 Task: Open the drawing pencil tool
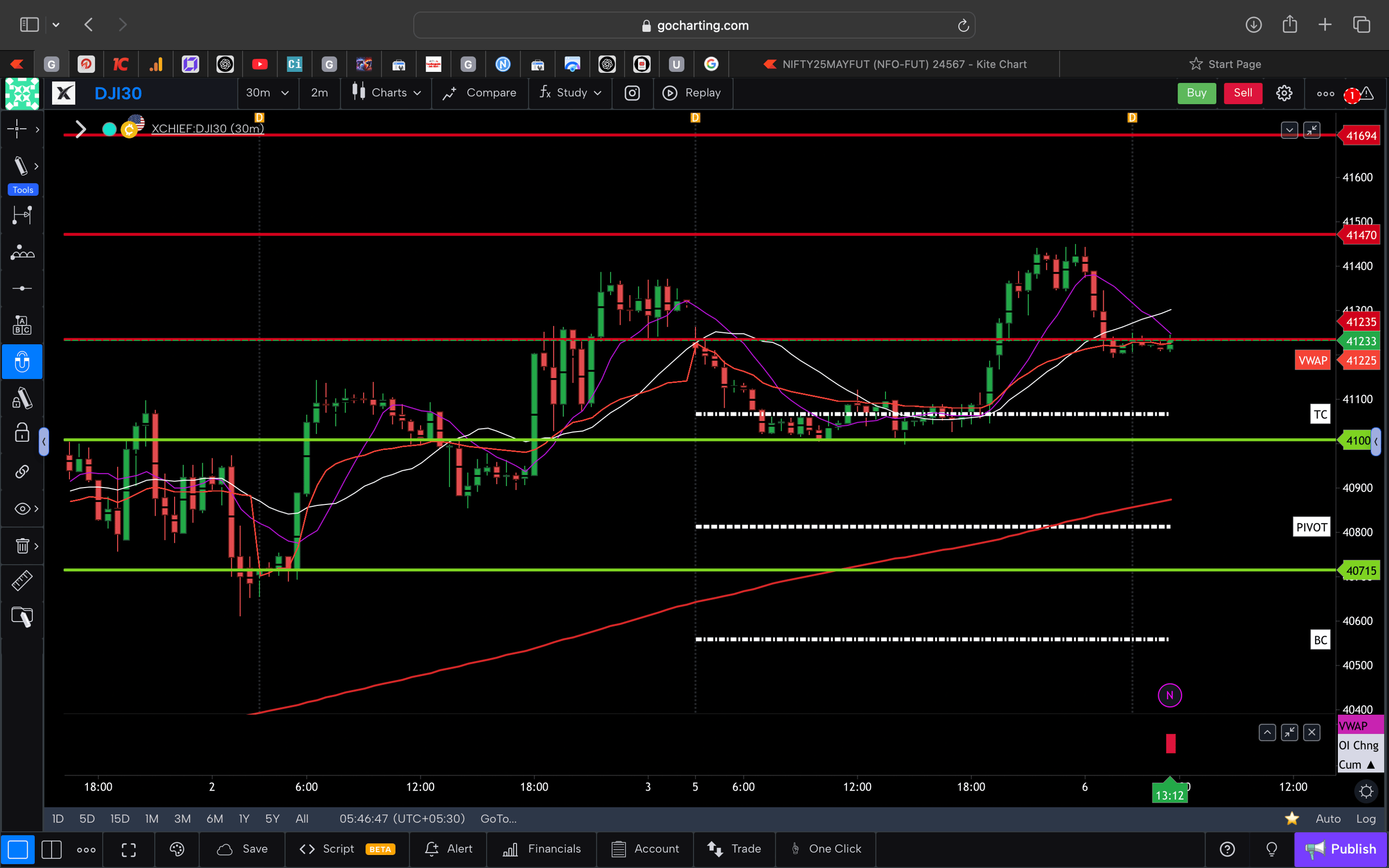(21, 165)
